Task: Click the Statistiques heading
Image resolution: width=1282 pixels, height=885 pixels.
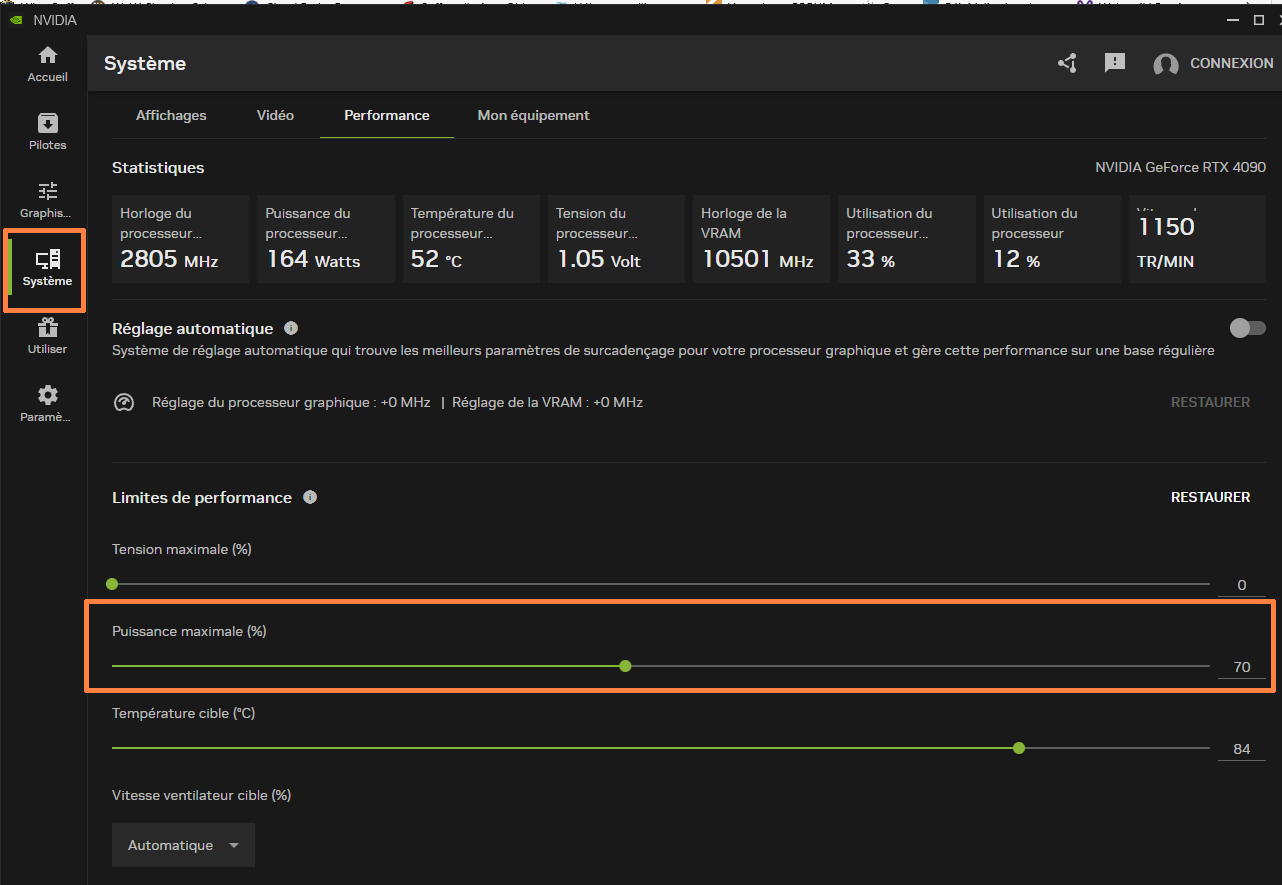Action: point(158,167)
